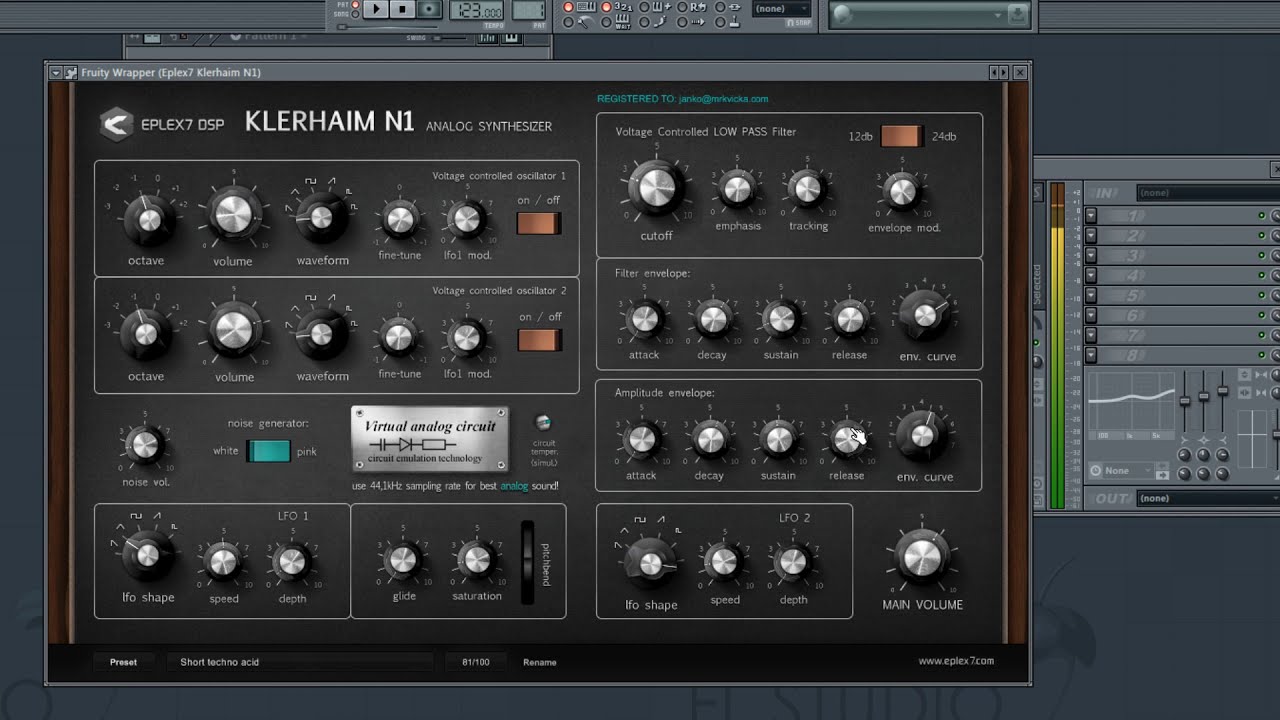Flip the white/pink noise generator switch
This screenshot has width=1280, height=720.
268,451
